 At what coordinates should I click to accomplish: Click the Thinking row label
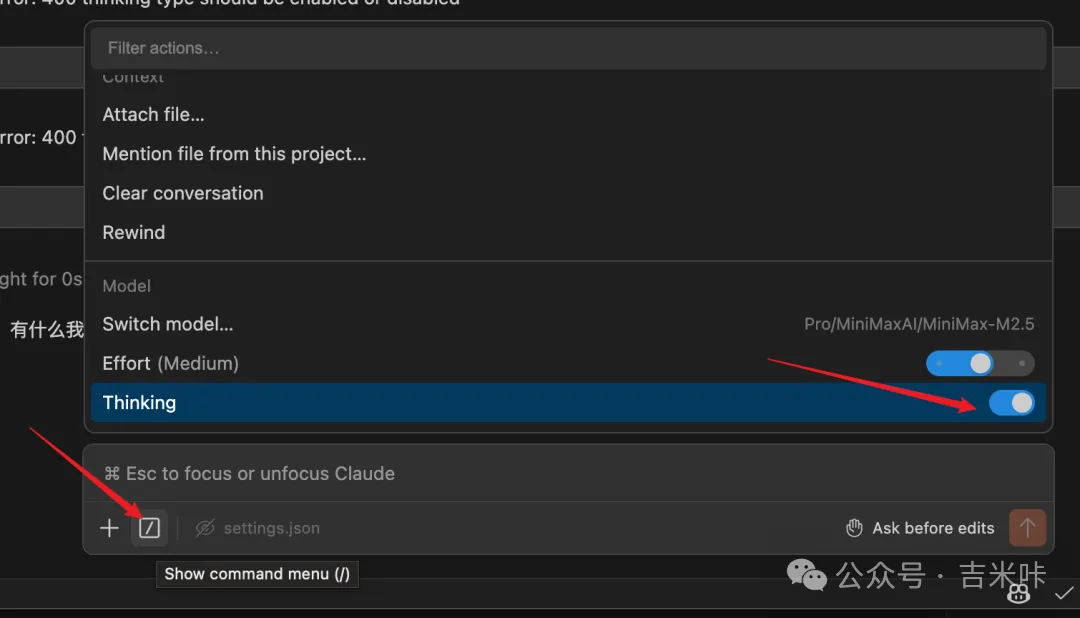tap(139, 403)
